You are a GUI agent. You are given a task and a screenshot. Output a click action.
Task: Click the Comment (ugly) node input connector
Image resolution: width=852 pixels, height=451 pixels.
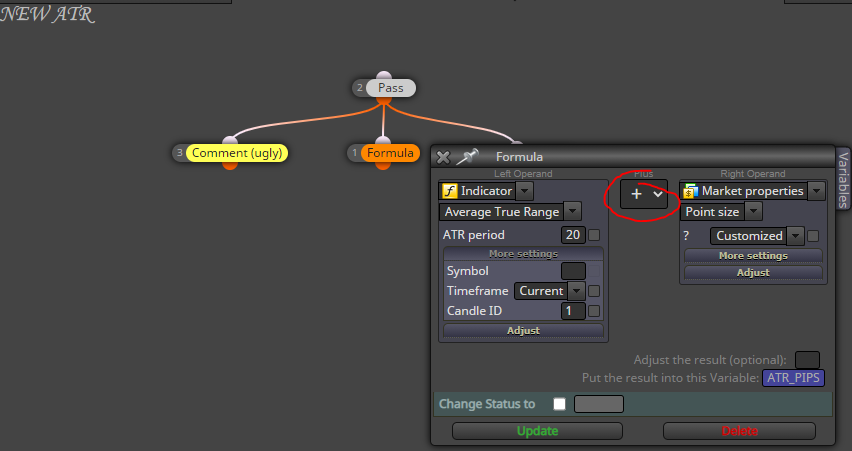click(x=230, y=141)
